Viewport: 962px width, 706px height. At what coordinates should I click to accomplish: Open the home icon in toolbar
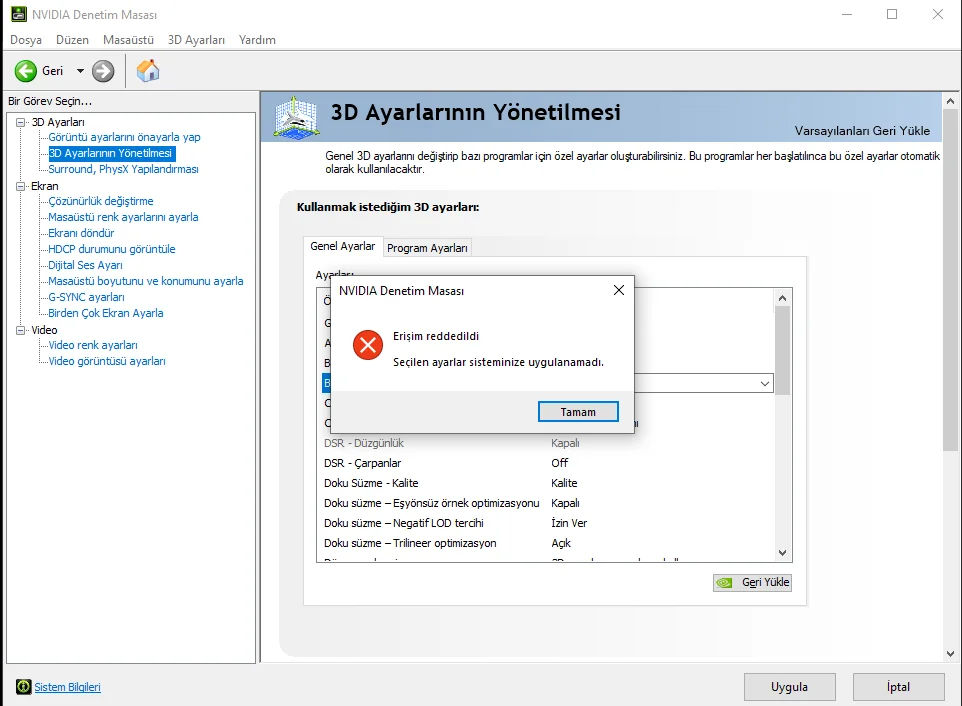point(148,71)
